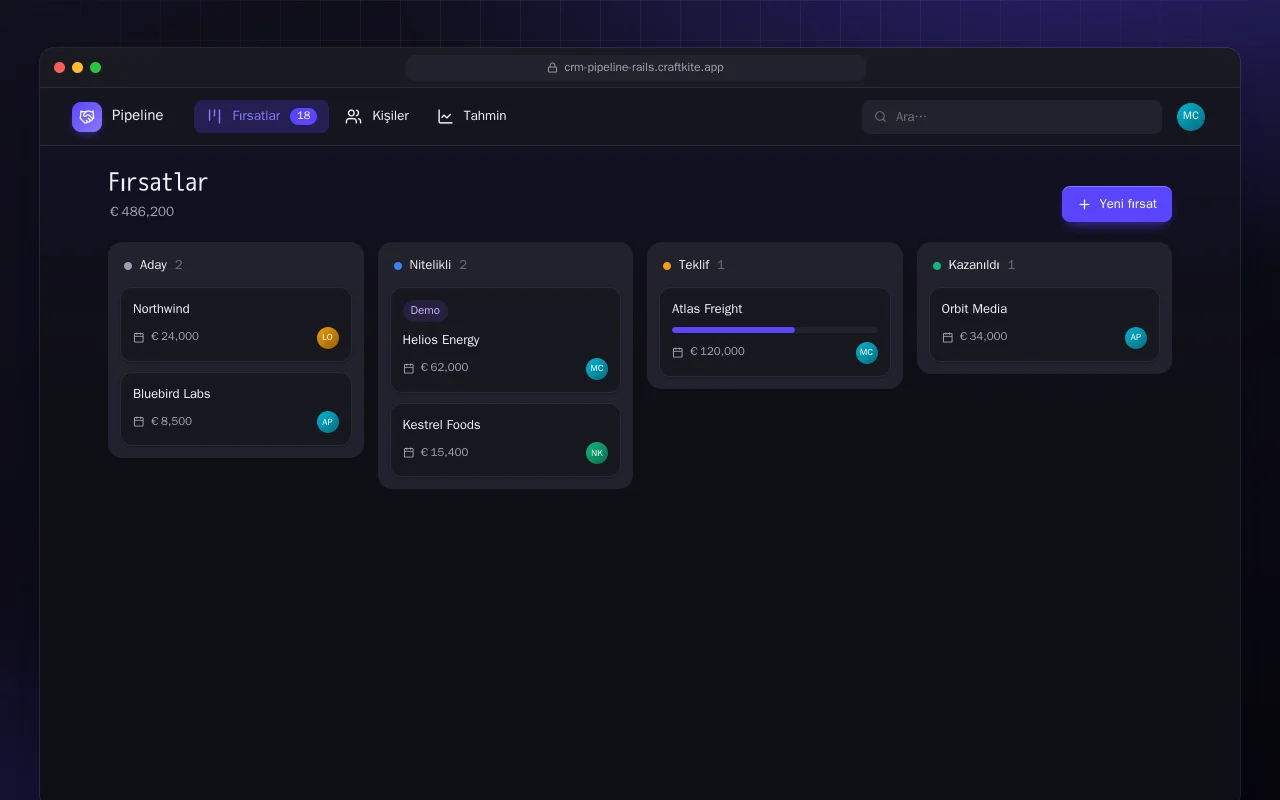The height and width of the screenshot is (800, 1280).
Task: Open the Northwind deal card
Action: [236, 324]
